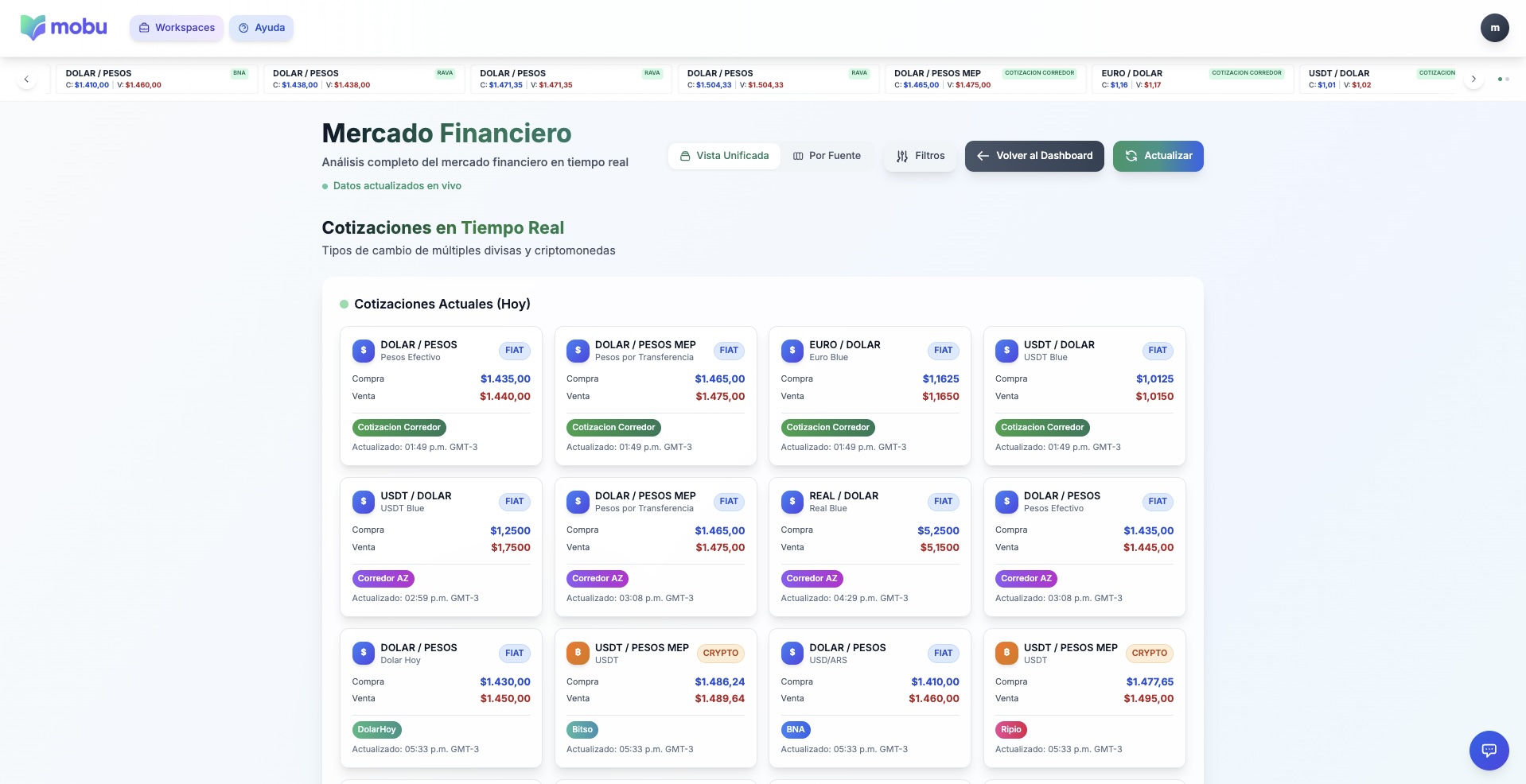The width and height of the screenshot is (1526, 784).
Task: Click the briefcase icon next to Workspaces
Action: click(144, 27)
